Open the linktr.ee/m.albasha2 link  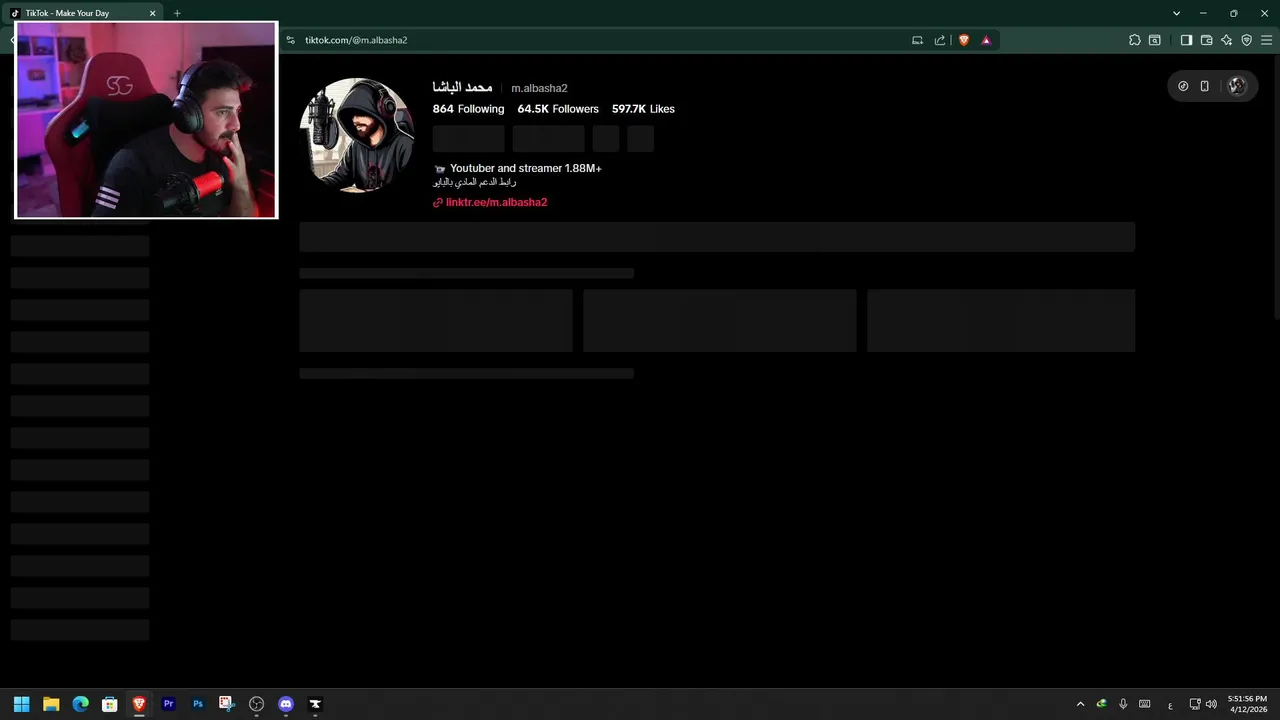(496, 202)
